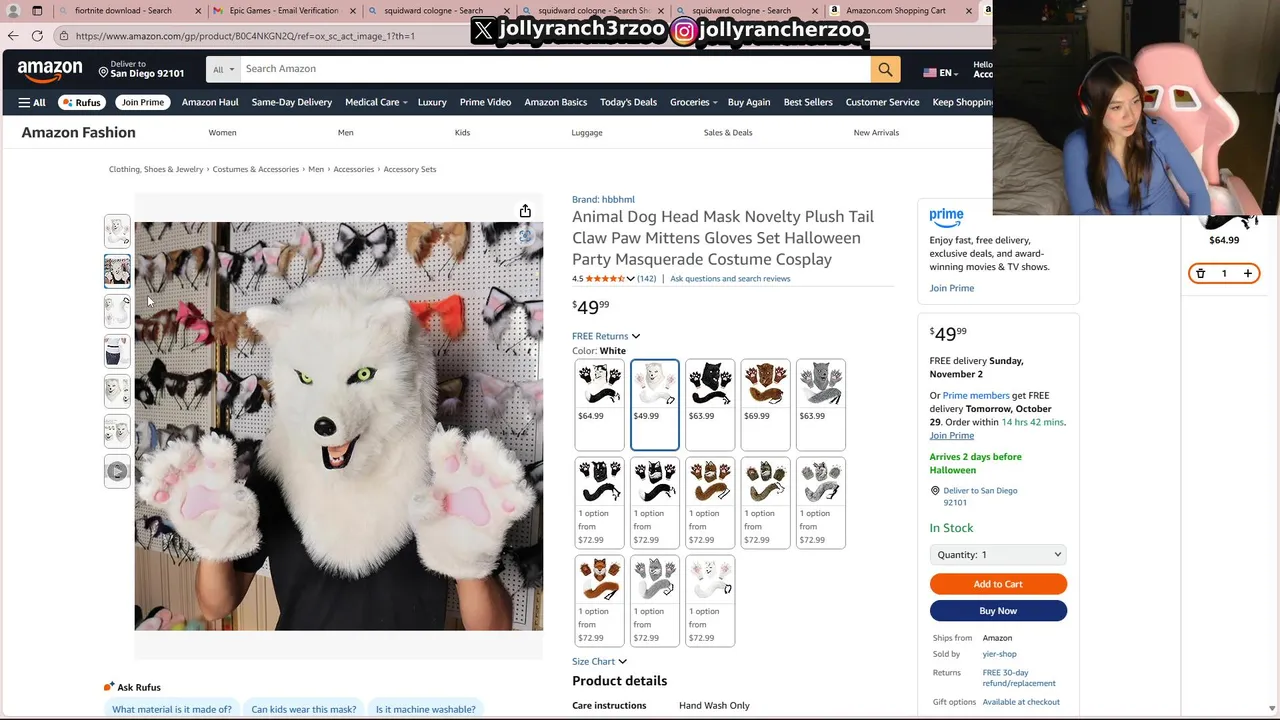Select the first product image thumbnail
The width and height of the screenshot is (1280, 720).
coord(117,231)
